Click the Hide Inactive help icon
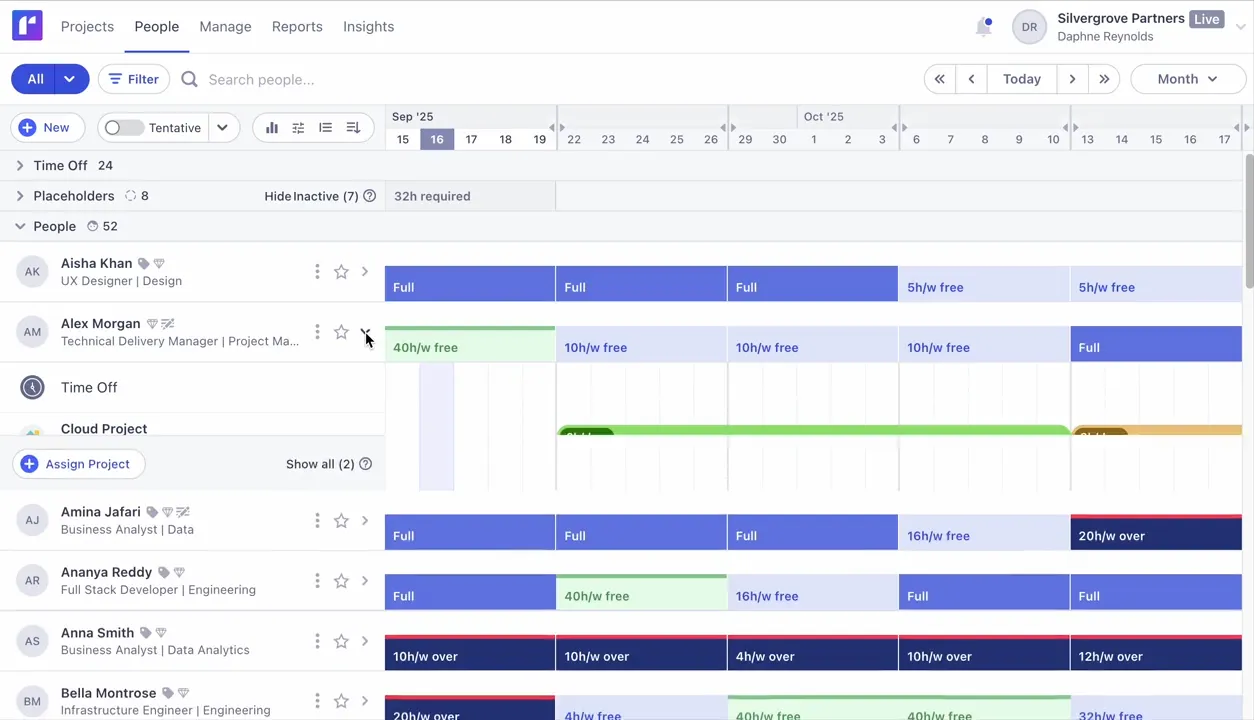The height and width of the screenshot is (720, 1254). point(369,196)
